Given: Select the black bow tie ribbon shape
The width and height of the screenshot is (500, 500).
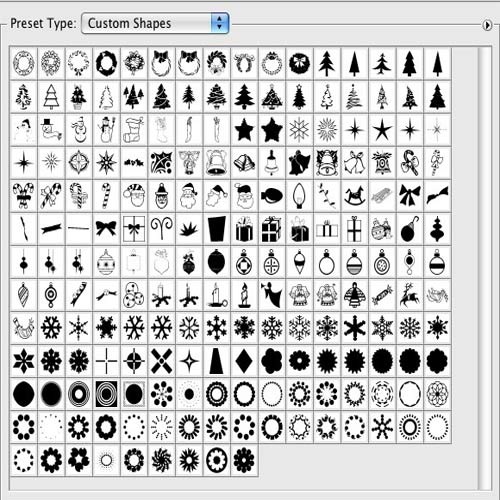Looking at the screenshot, I should coord(106,229).
